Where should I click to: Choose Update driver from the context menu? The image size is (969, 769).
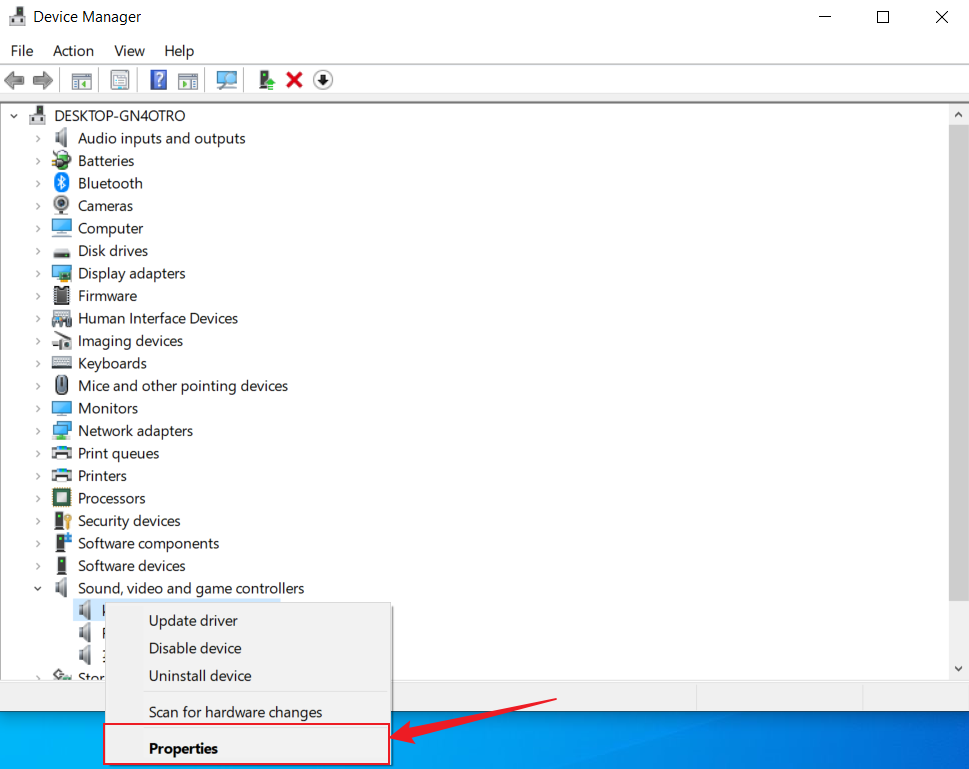(193, 621)
